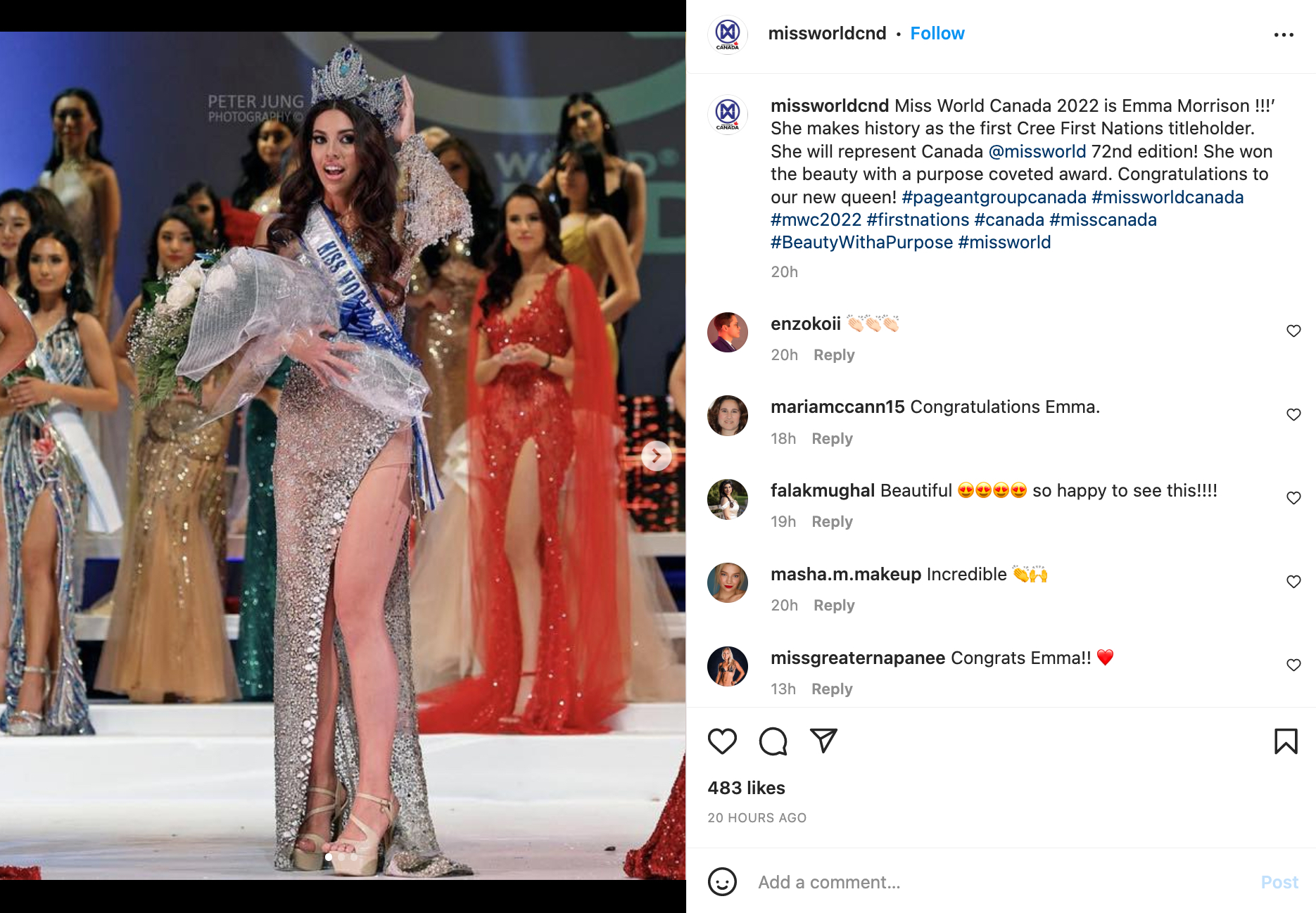This screenshot has height=913, width=1316.
Task: View the 483 likes list
Action: pos(746,788)
